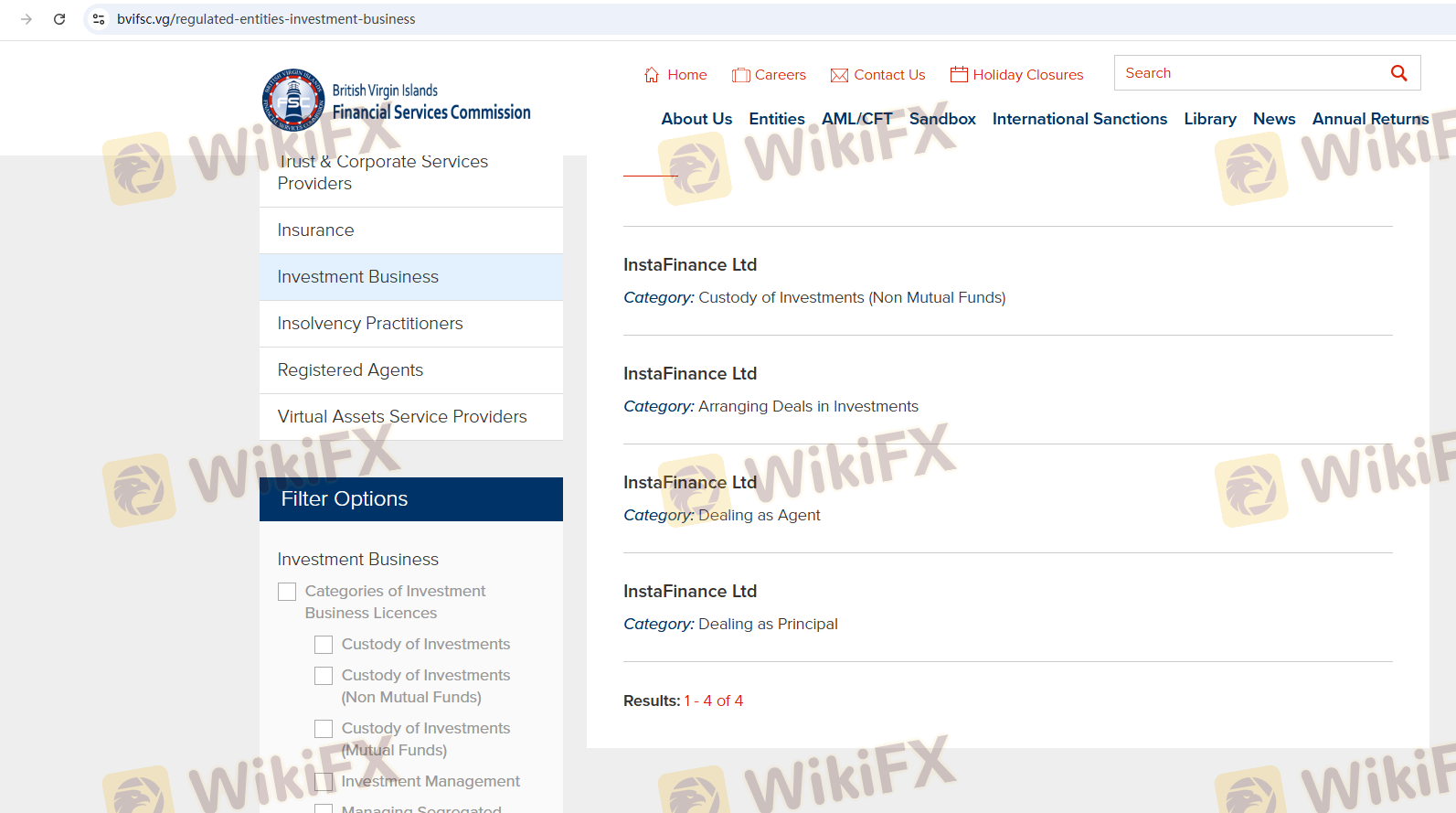
Task: Click the red search magnifier icon
Action: tap(1398, 73)
